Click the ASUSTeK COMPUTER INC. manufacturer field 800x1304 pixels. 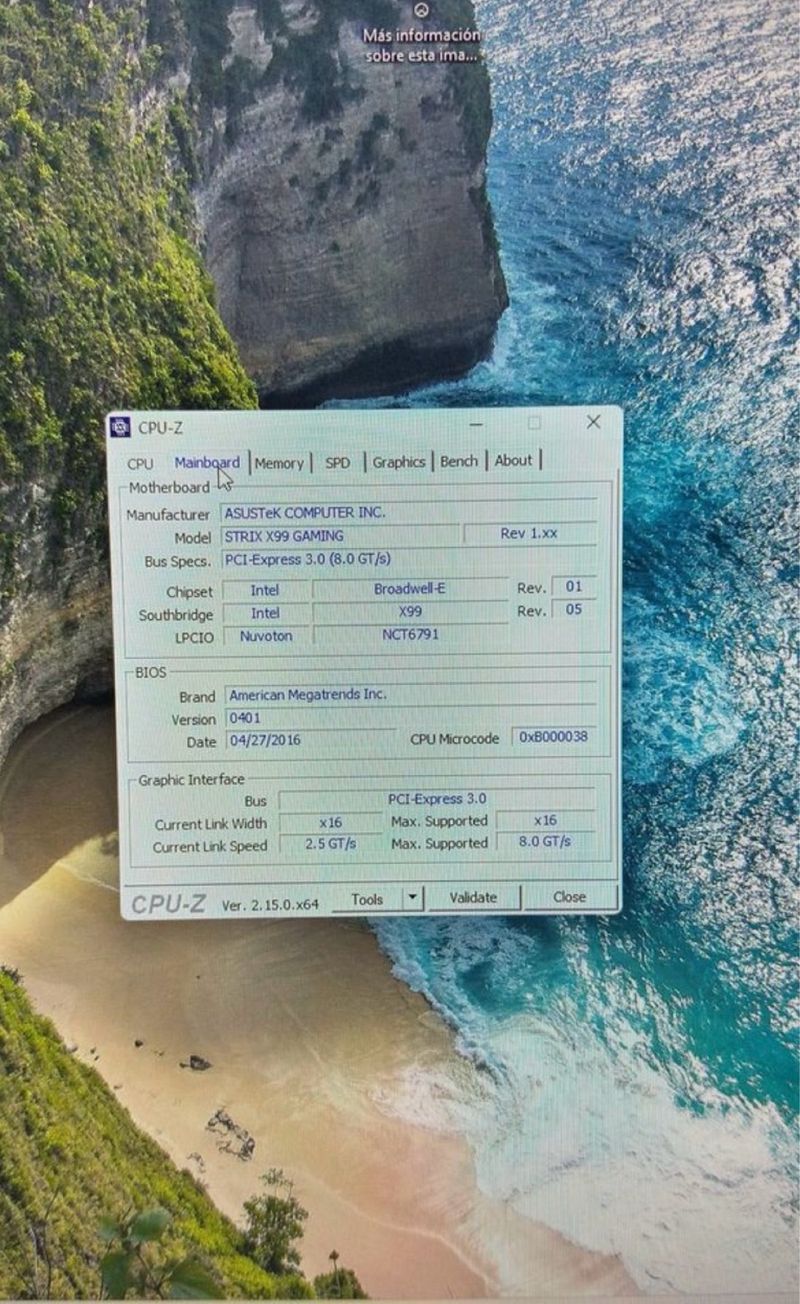[x=409, y=512]
